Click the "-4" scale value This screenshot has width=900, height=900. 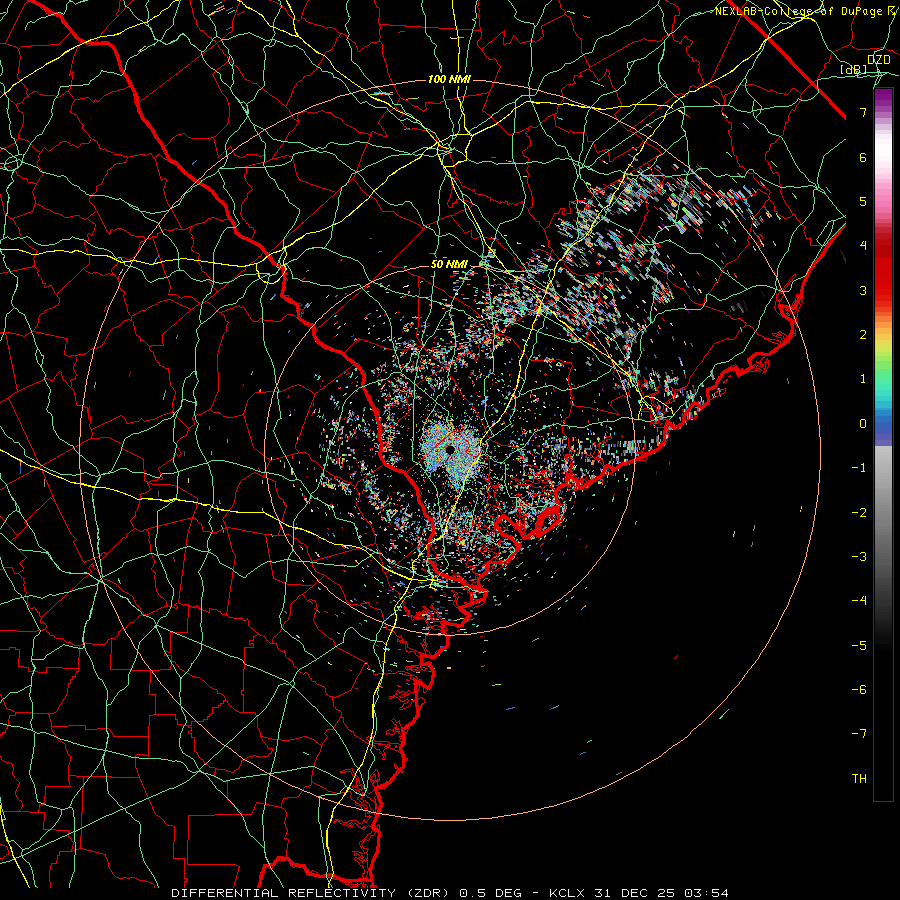pos(859,600)
